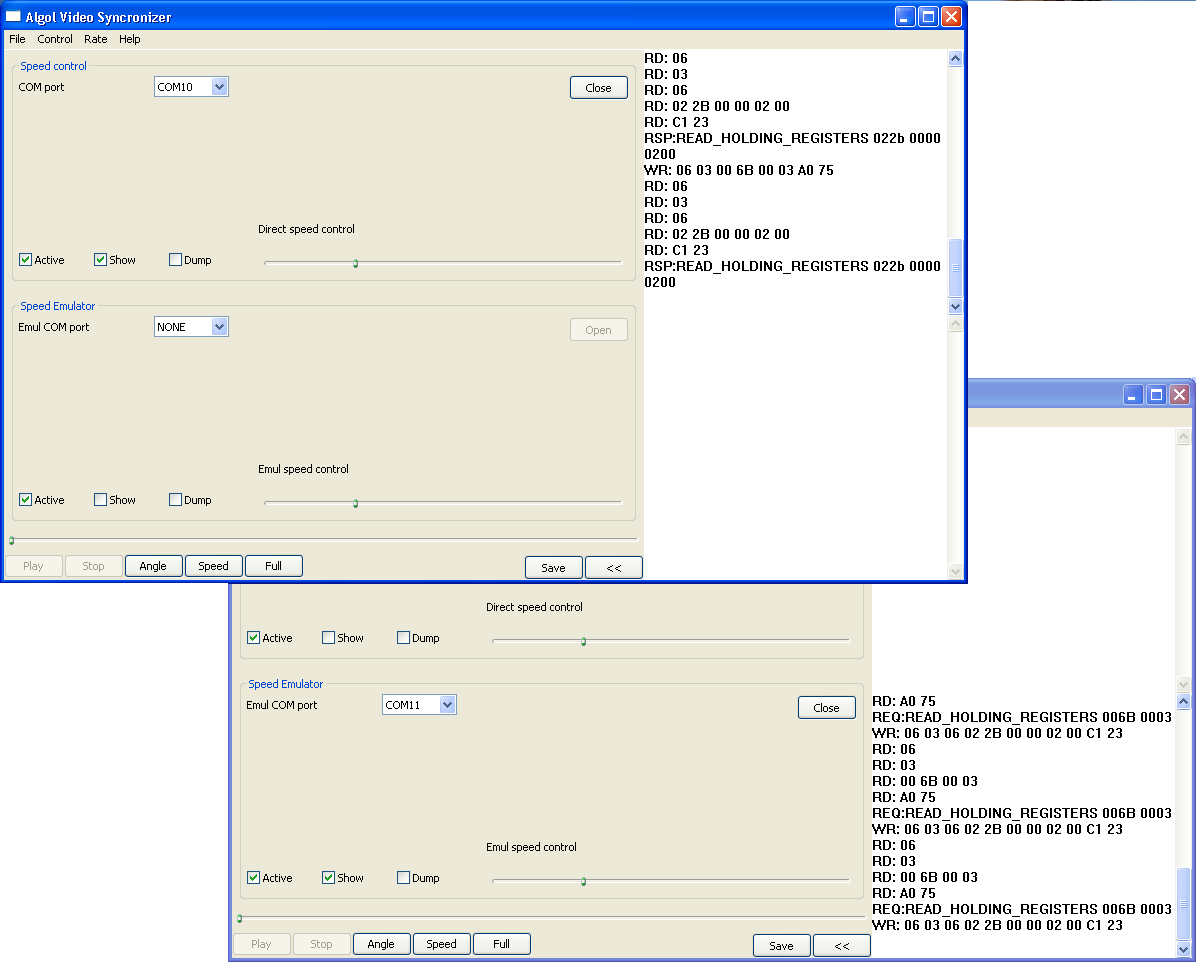
Task: Click the title bar application icon
Action: [x=13, y=16]
